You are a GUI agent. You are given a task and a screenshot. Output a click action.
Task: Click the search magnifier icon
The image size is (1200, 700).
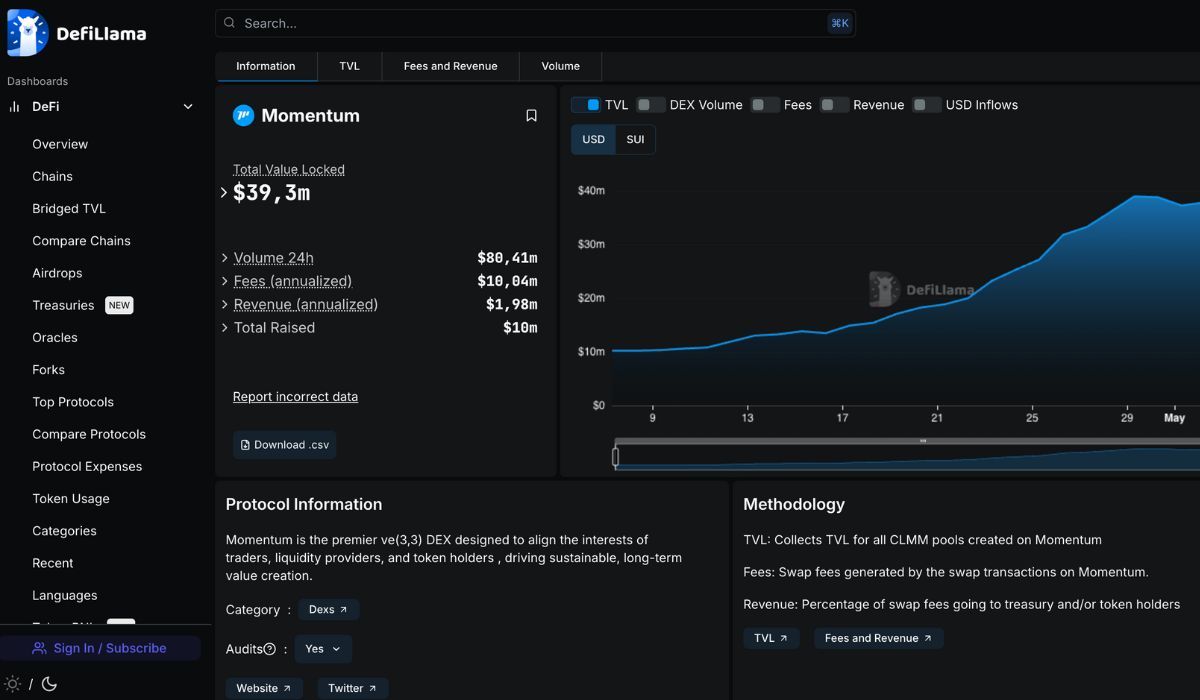click(230, 23)
